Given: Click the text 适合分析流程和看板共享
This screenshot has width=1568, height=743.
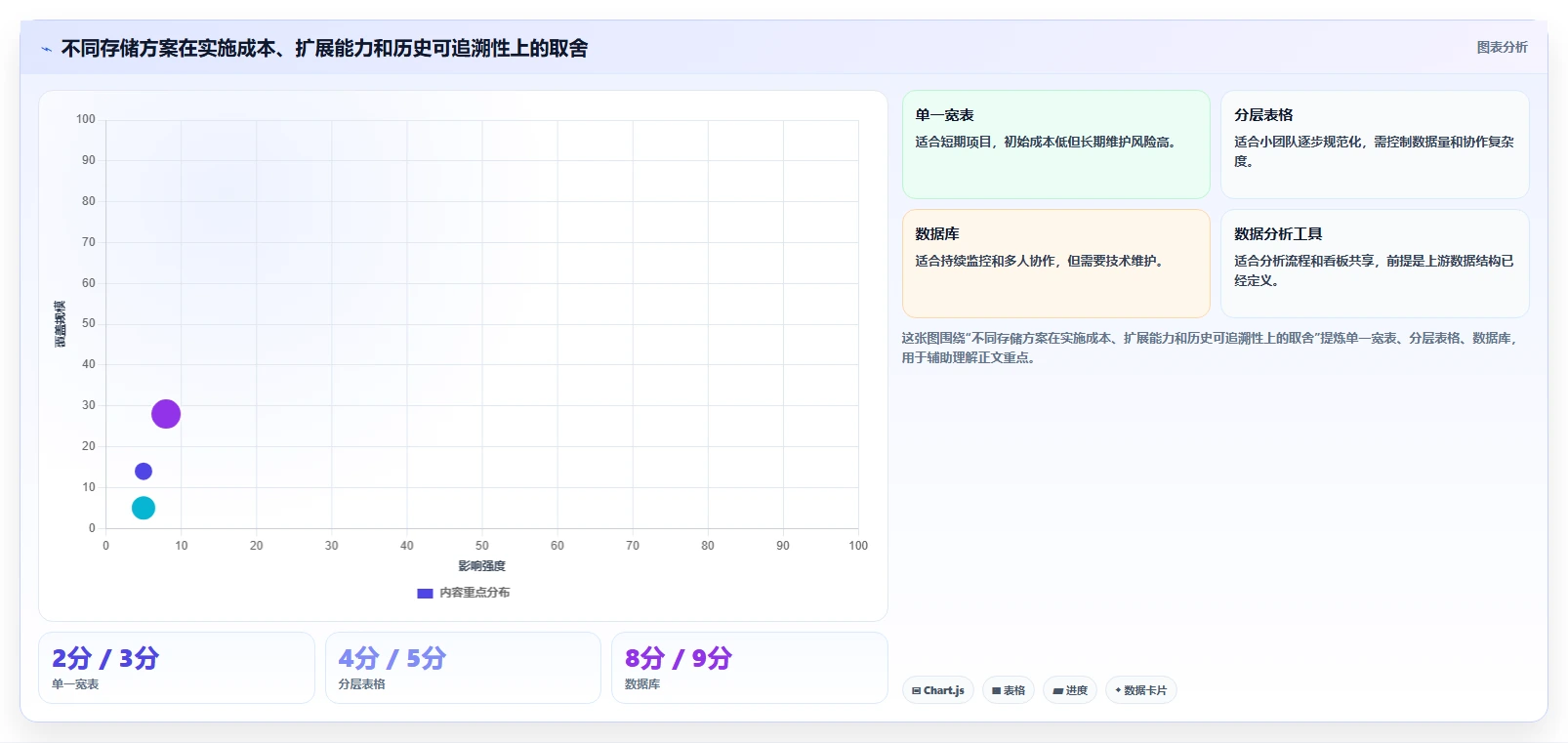Looking at the screenshot, I should pyautogui.click(x=1303, y=261).
